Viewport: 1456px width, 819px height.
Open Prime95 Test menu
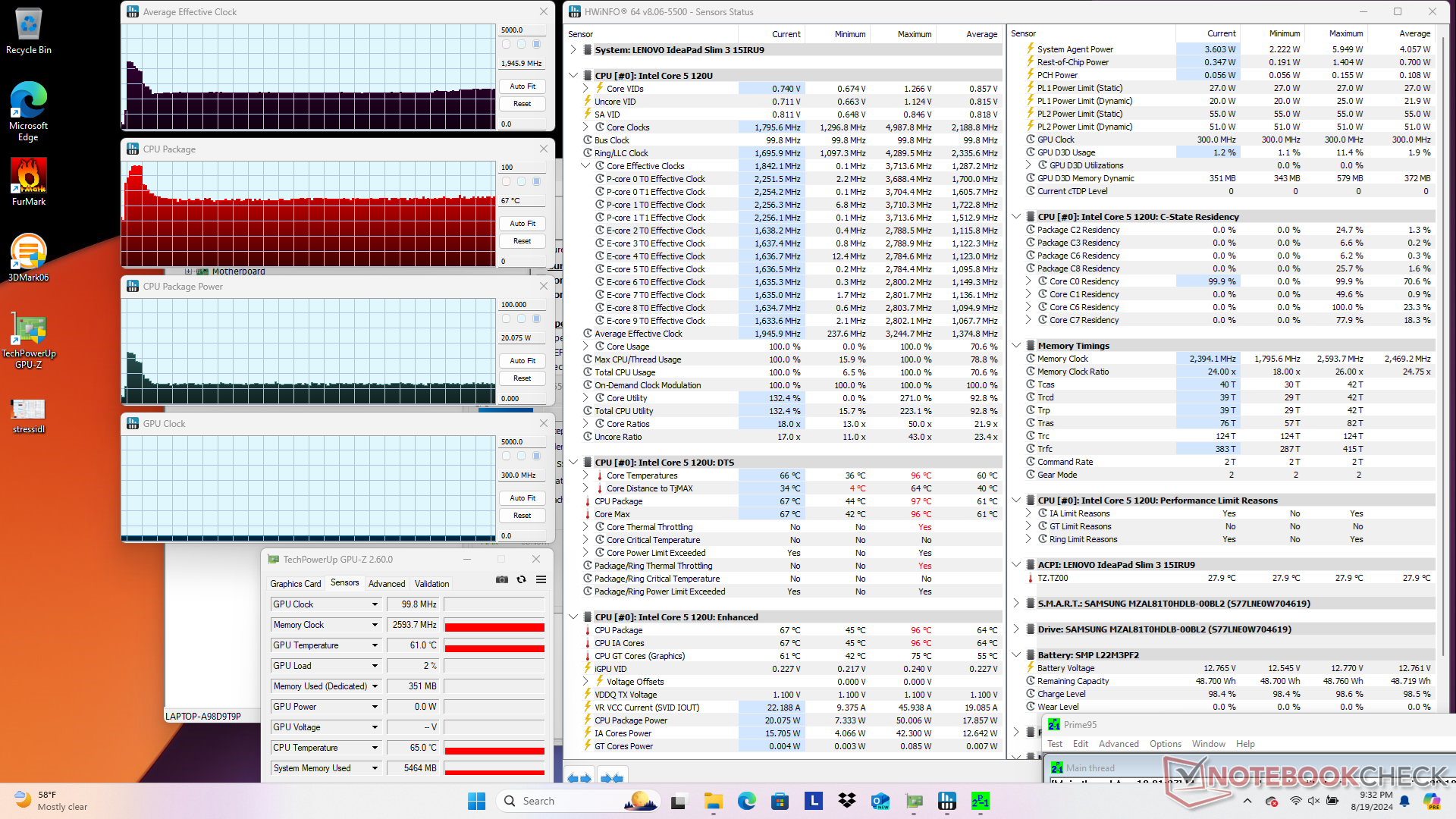1055,744
